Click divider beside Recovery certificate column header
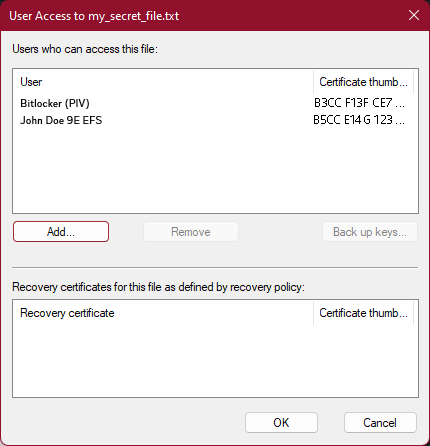The image size is (430, 446). [x=314, y=313]
